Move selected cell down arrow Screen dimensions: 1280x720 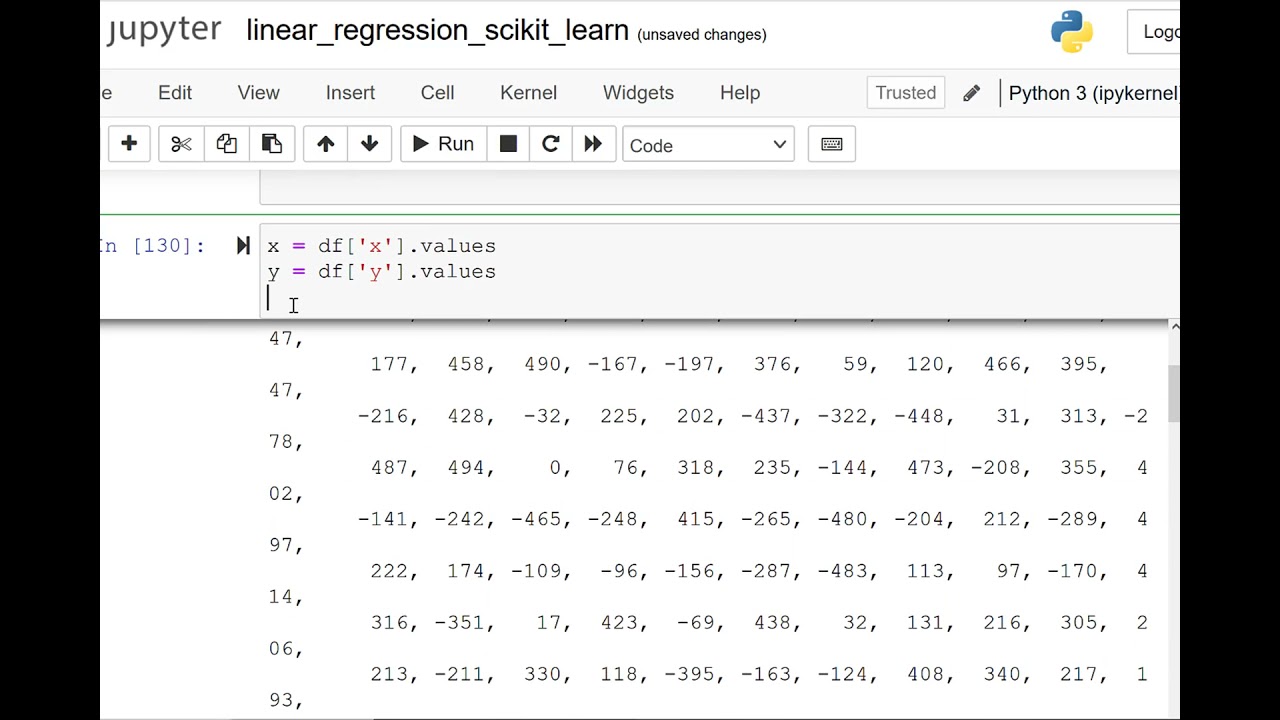(x=369, y=144)
